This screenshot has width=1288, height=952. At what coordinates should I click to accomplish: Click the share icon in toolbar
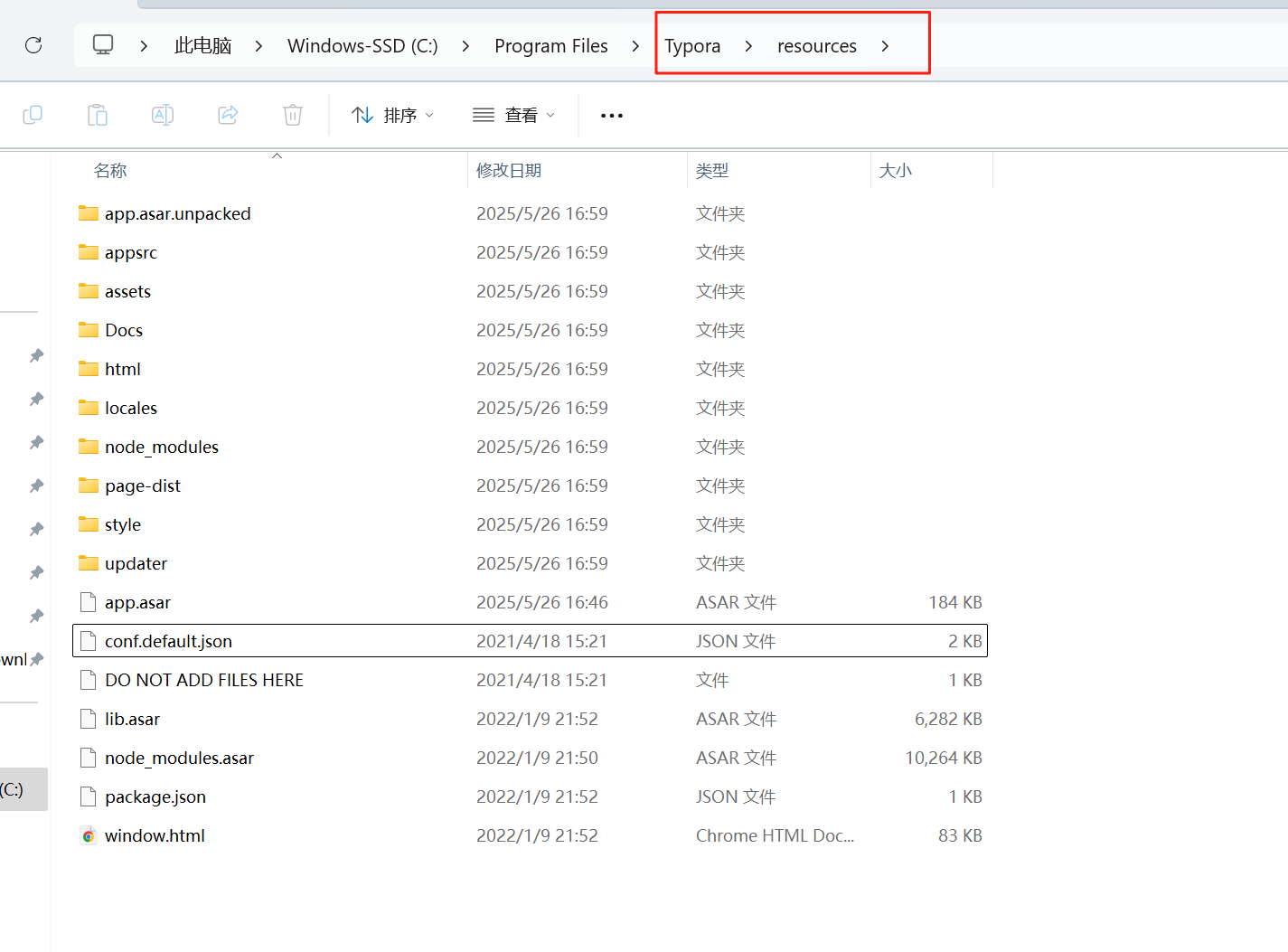point(228,115)
